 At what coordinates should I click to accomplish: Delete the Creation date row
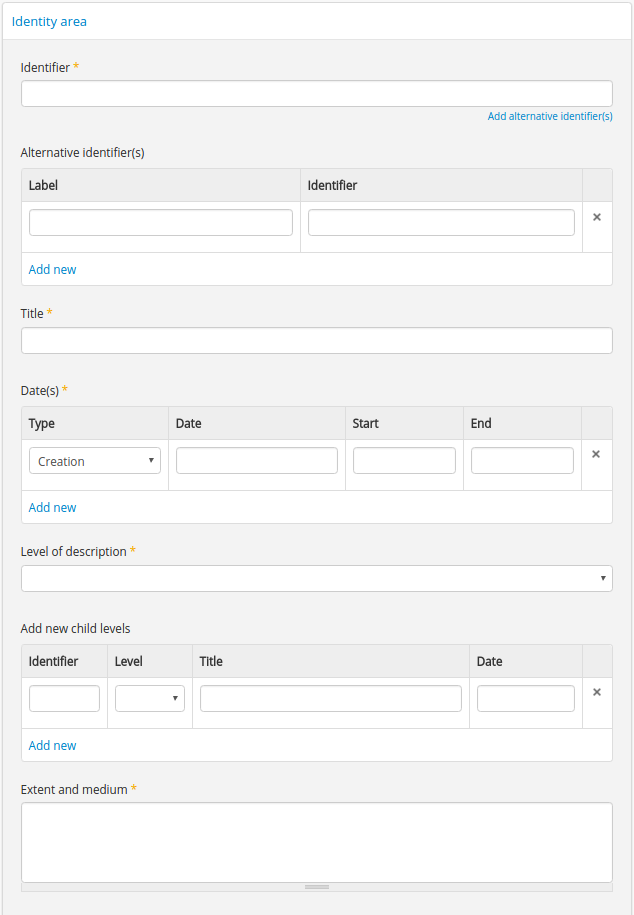(597, 454)
